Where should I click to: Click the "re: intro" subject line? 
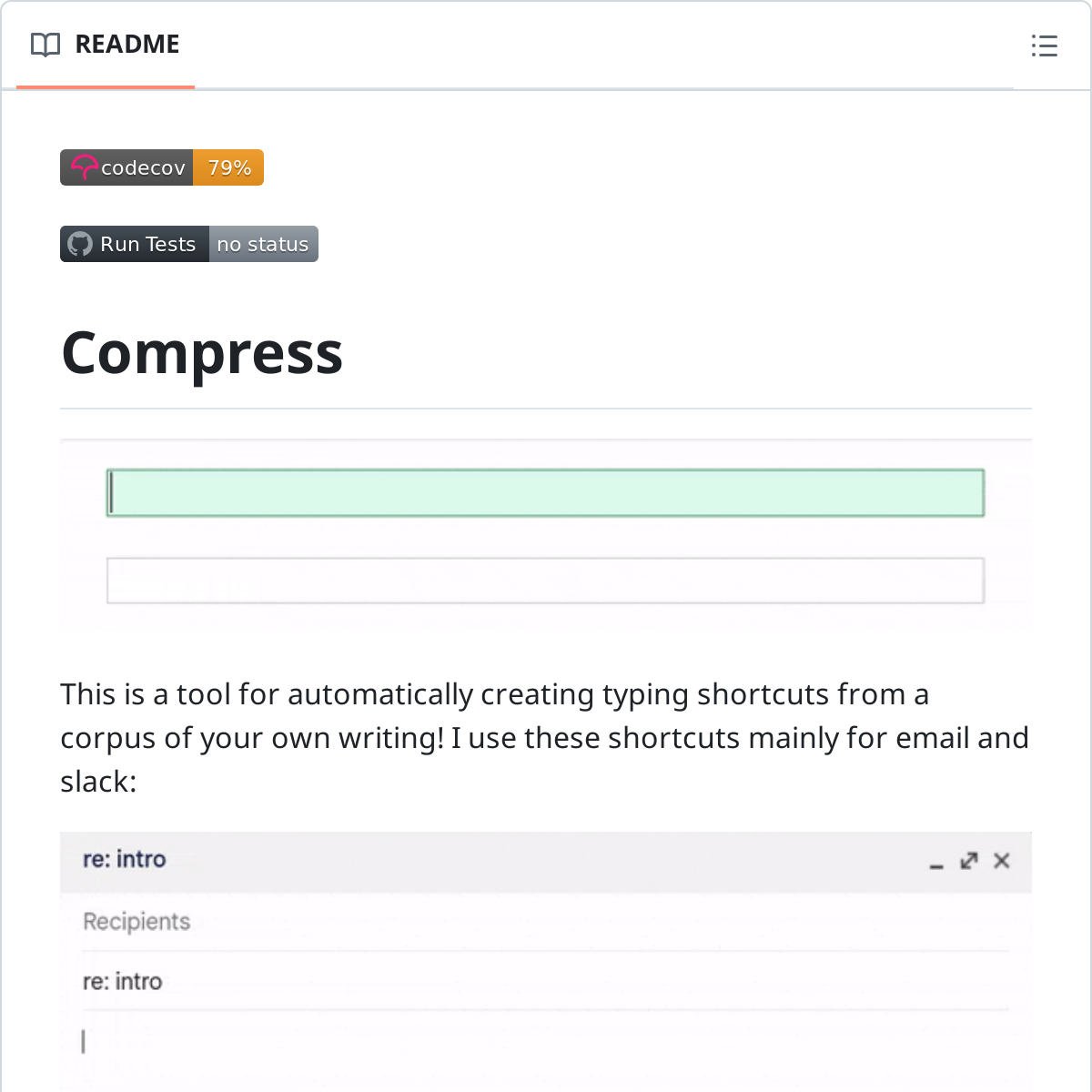click(x=123, y=981)
